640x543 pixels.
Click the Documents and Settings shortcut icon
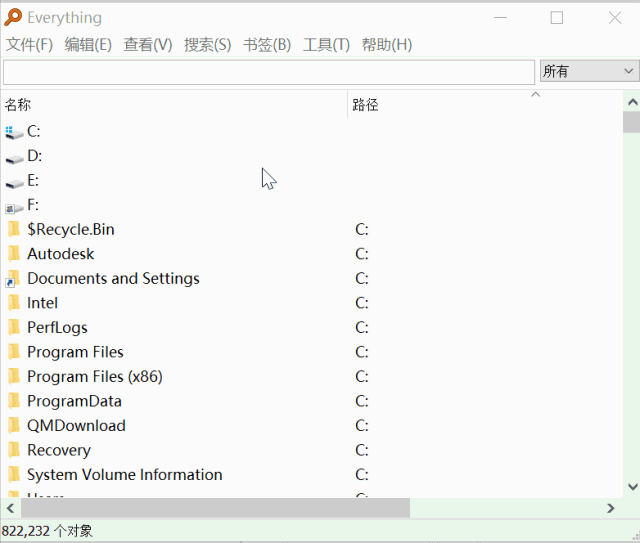pyautogui.click(x=12, y=279)
